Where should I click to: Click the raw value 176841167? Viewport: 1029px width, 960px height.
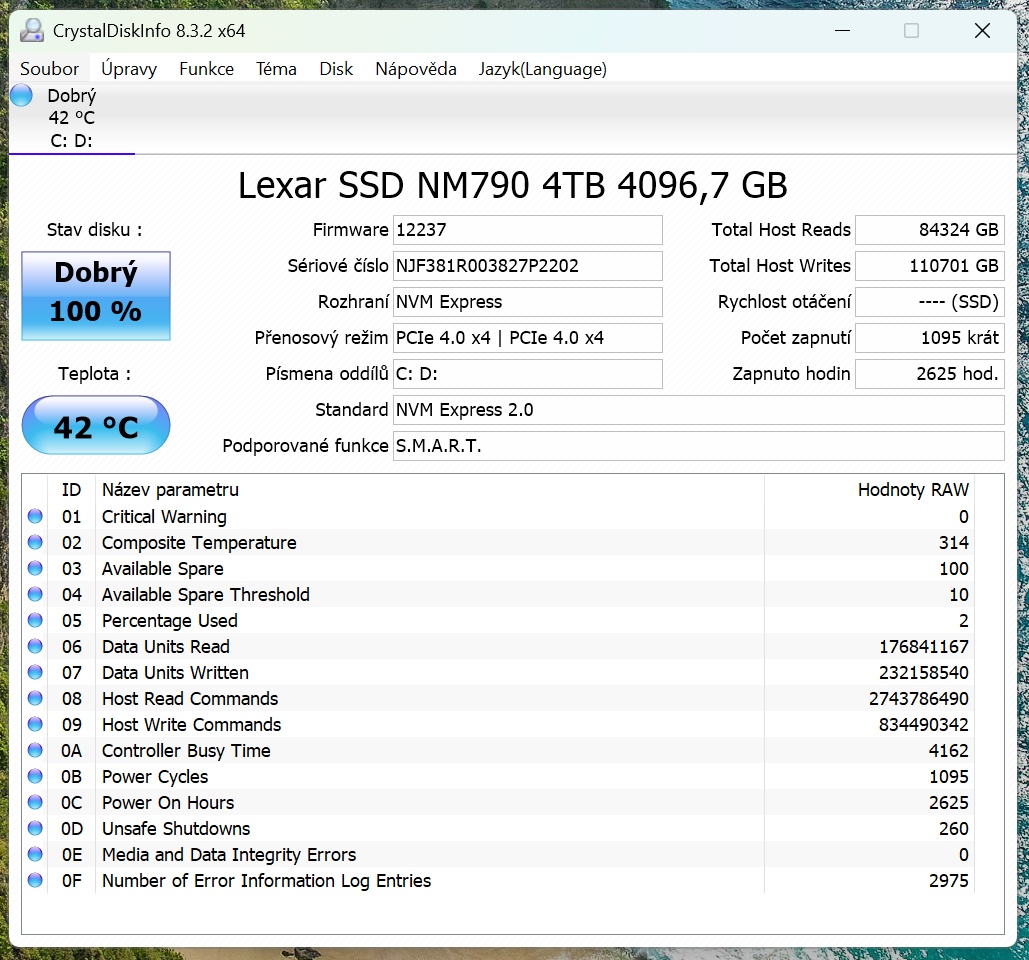click(x=923, y=647)
